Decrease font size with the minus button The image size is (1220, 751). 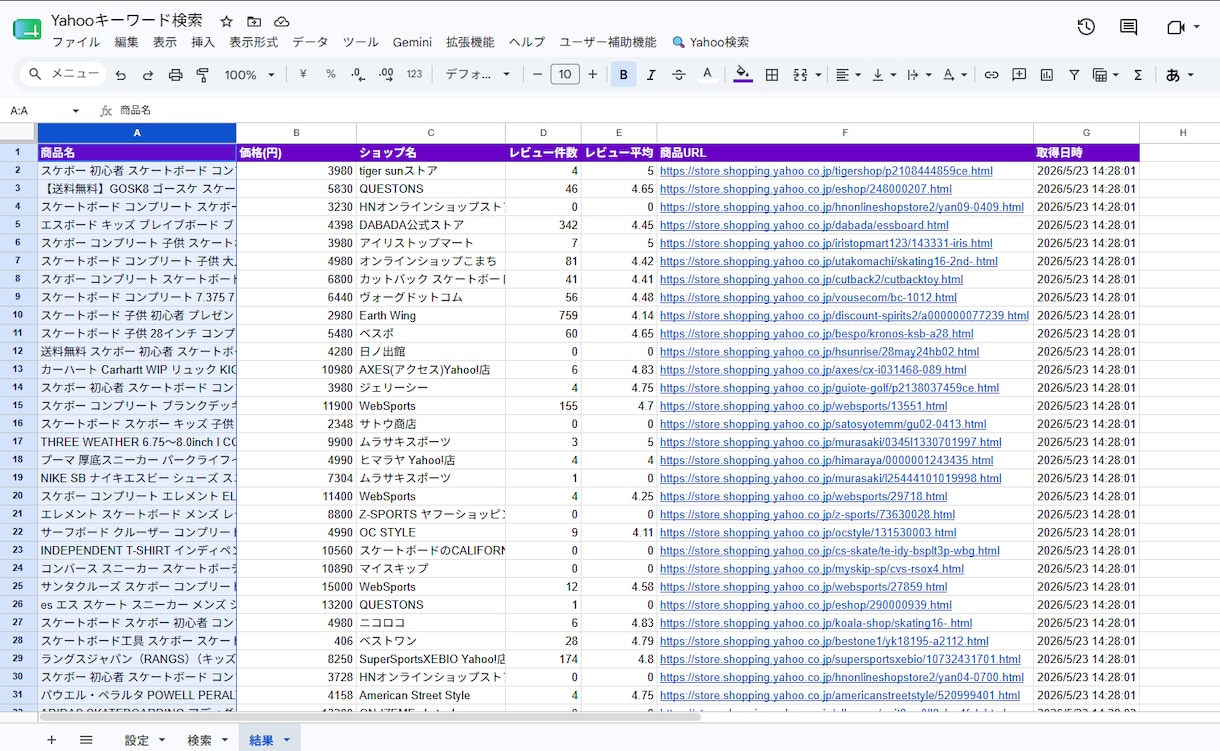click(537, 74)
